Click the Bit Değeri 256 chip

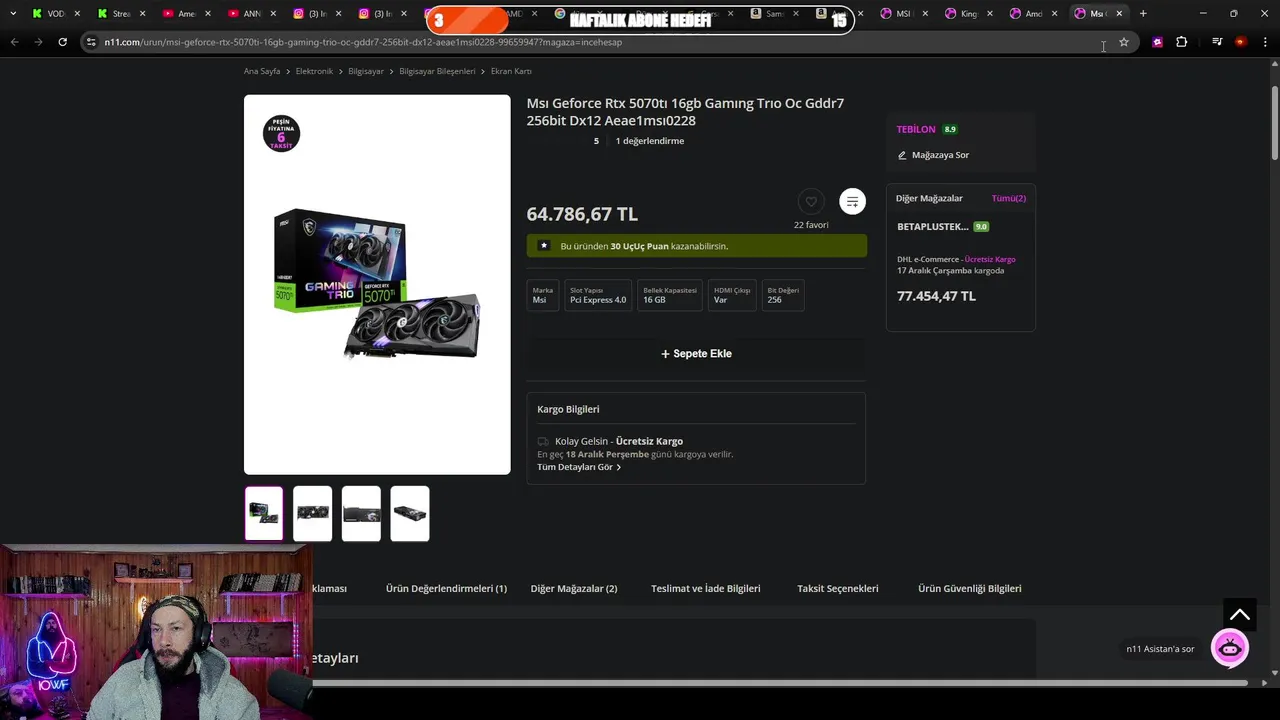pyautogui.click(x=783, y=295)
